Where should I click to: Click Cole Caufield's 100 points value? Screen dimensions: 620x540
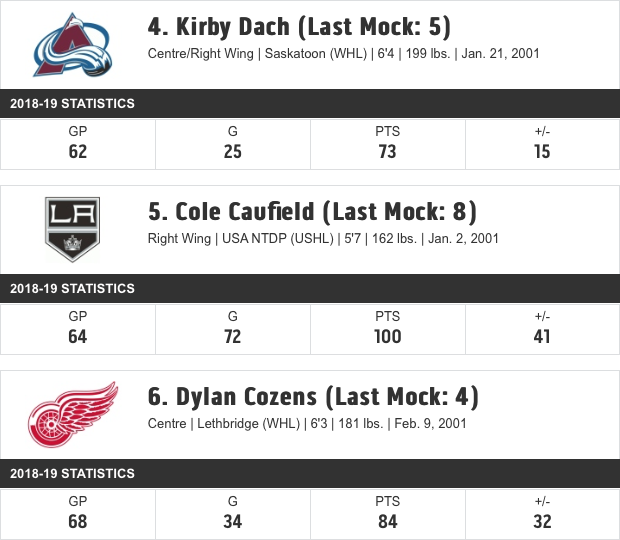click(x=388, y=337)
